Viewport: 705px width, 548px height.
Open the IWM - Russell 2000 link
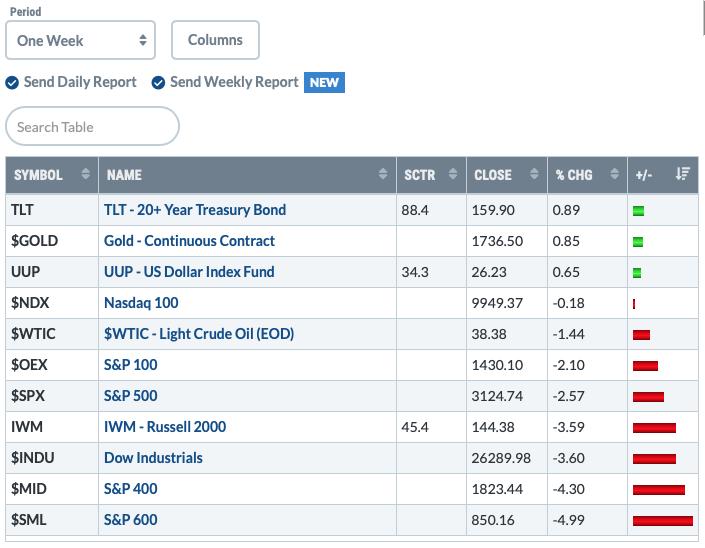pos(165,427)
